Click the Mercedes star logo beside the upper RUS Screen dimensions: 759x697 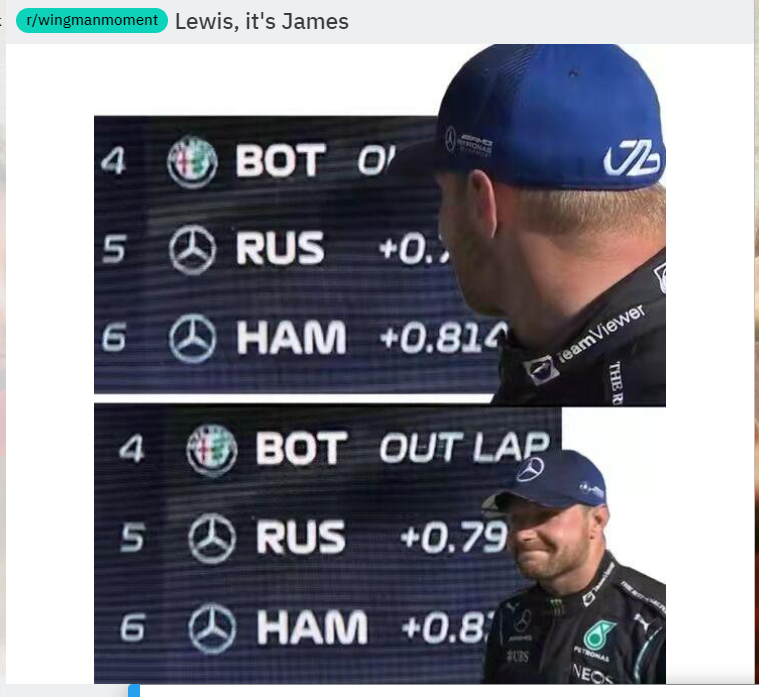pos(192,250)
